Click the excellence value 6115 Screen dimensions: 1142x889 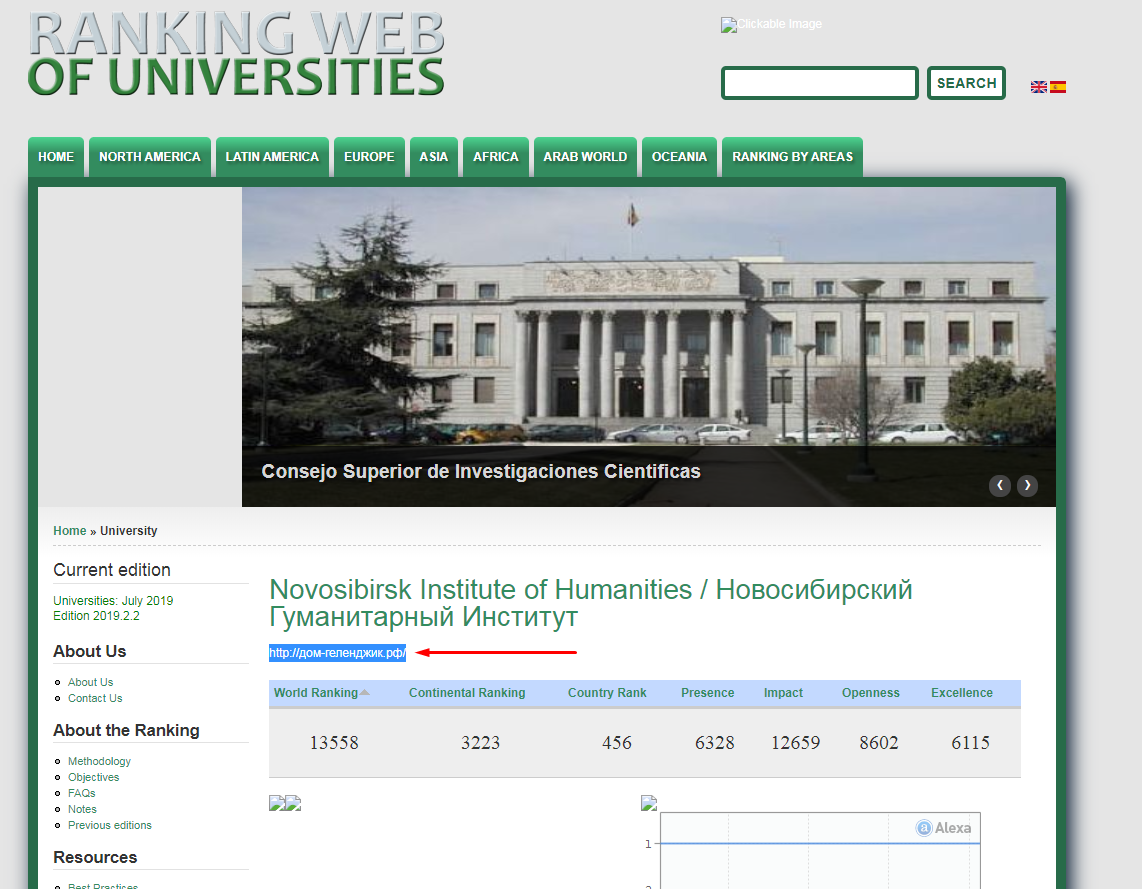970,743
